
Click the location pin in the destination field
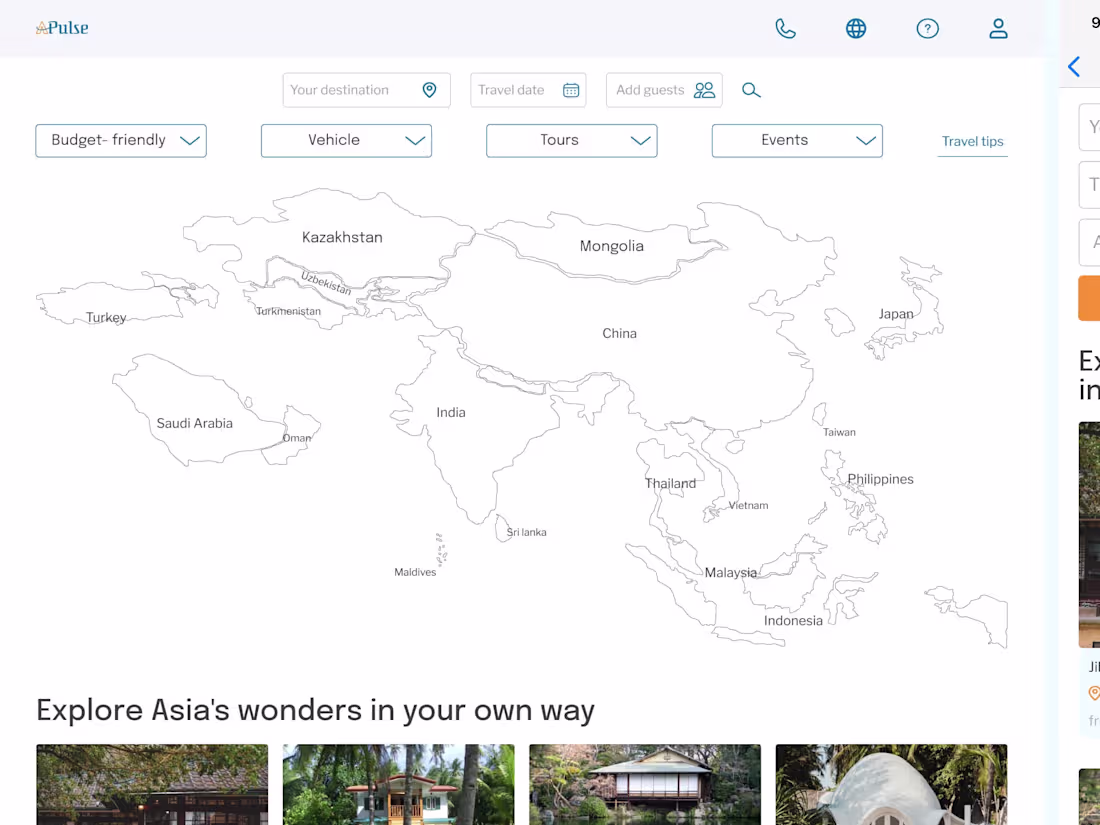430,90
